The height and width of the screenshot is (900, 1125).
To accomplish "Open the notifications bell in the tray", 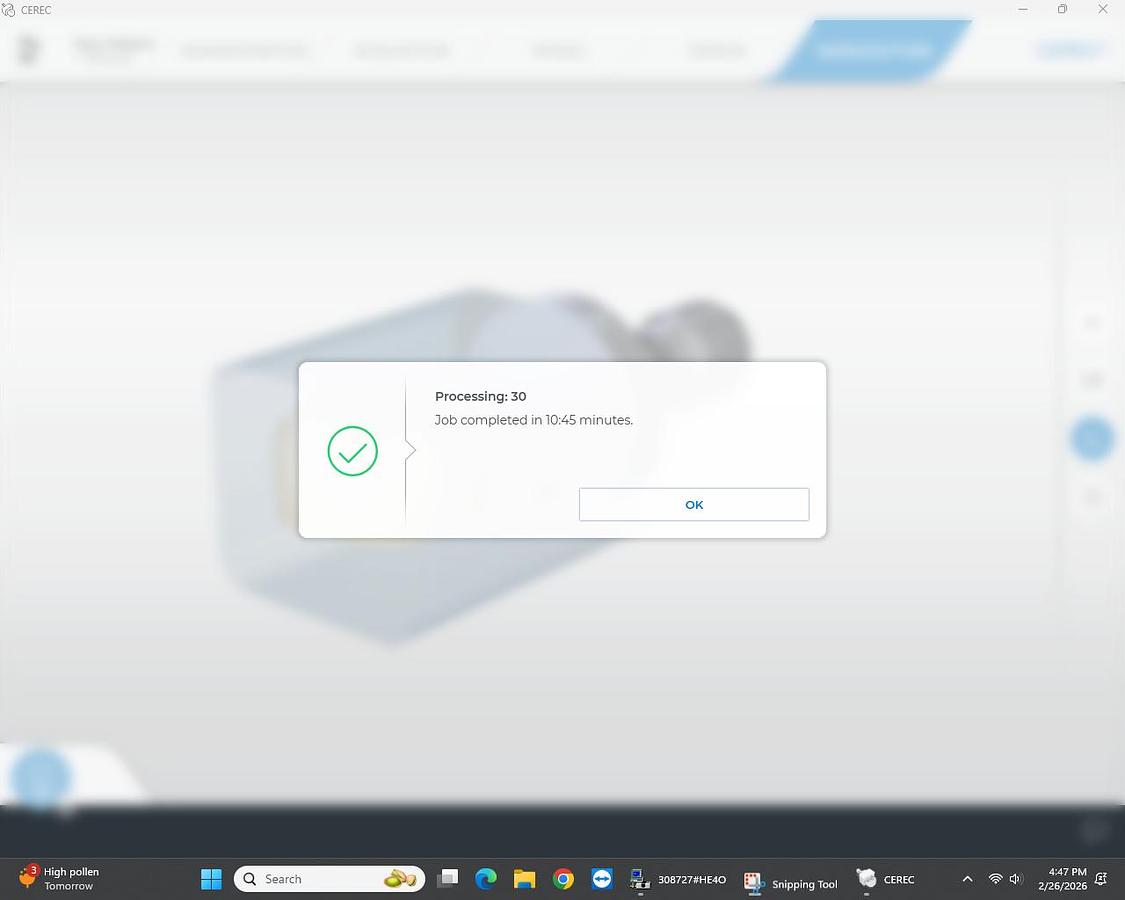I will pos(1101,879).
